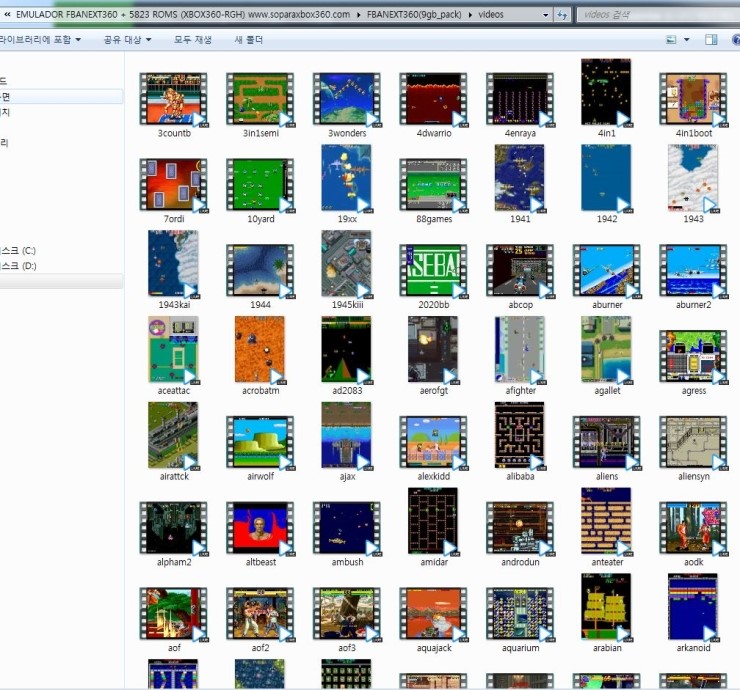Select the airwolf video thumbnail
Image resolution: width=740 pixels, height=690 pixels.
pyautogui.click(x=260, y=443)
